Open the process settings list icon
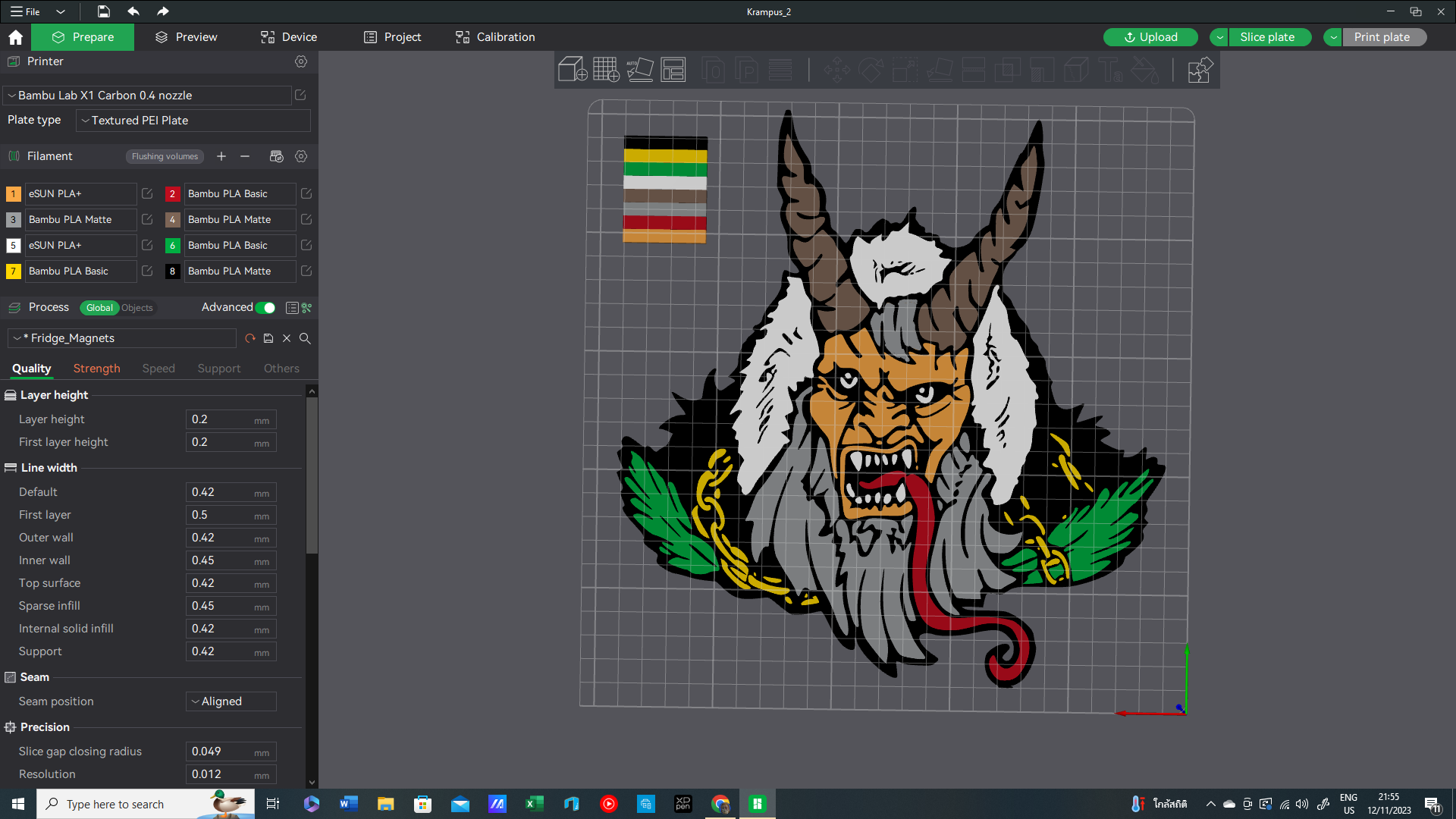 click(292, 308)
